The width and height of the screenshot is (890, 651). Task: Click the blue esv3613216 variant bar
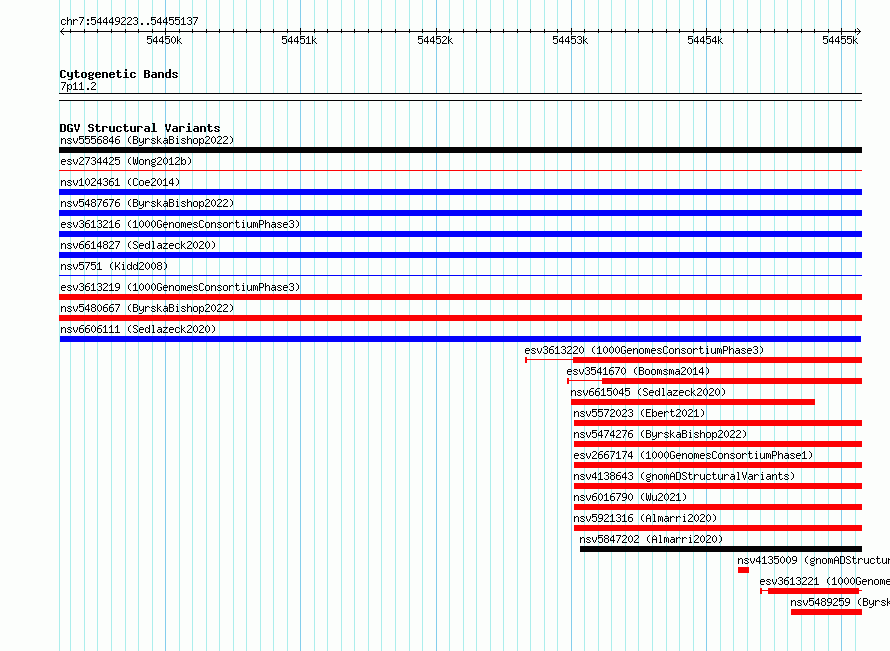pyautogui.click(x=460, y=234)
